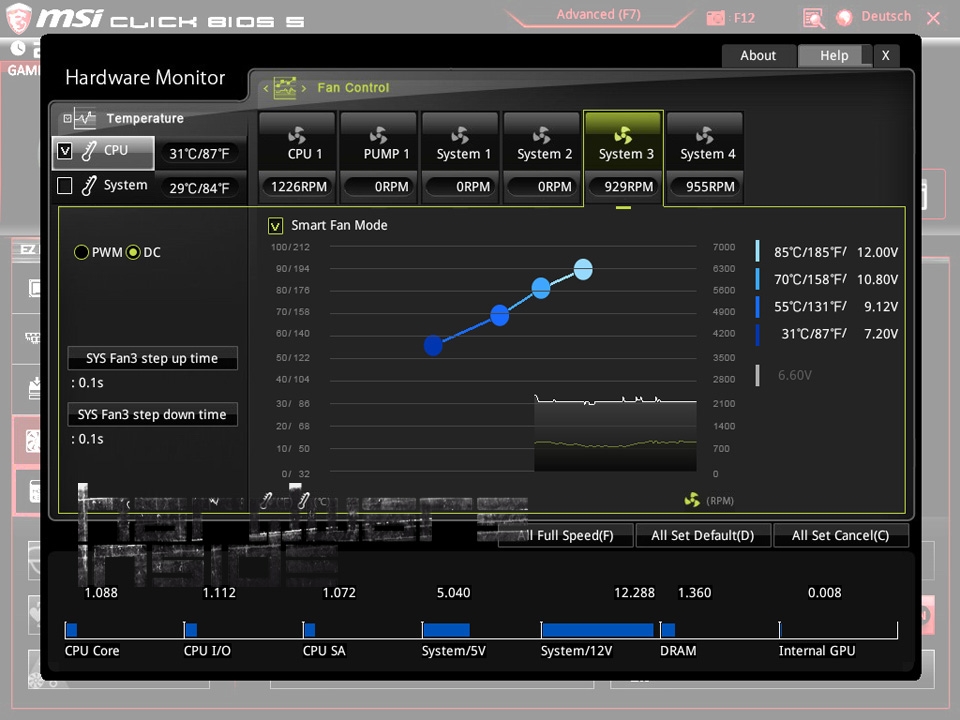This screenshot has width=960, height=720.
Task: Click the thermometer icon in the CPU temperature row
Action: (89, 151)
